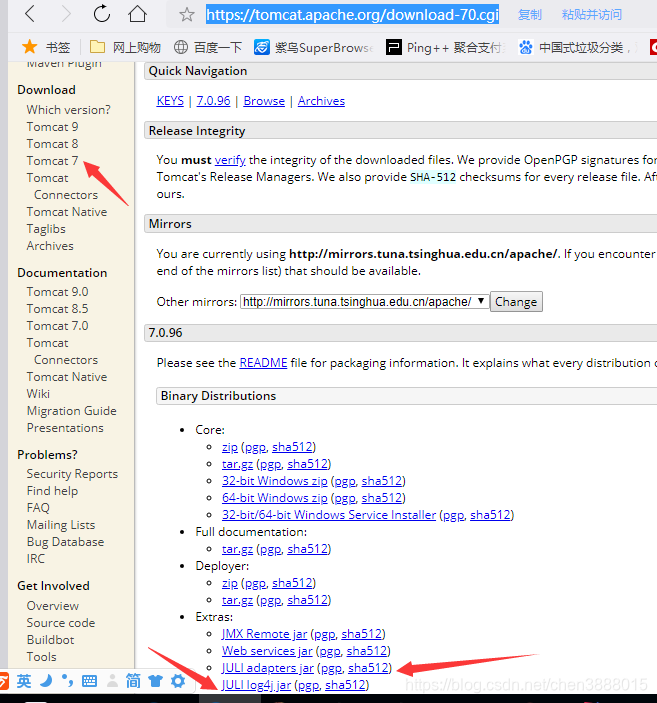Select Tomcat 9 in Download sidebar
The width and height of the screenshot is (657, 703).
[x=52, y=127]
